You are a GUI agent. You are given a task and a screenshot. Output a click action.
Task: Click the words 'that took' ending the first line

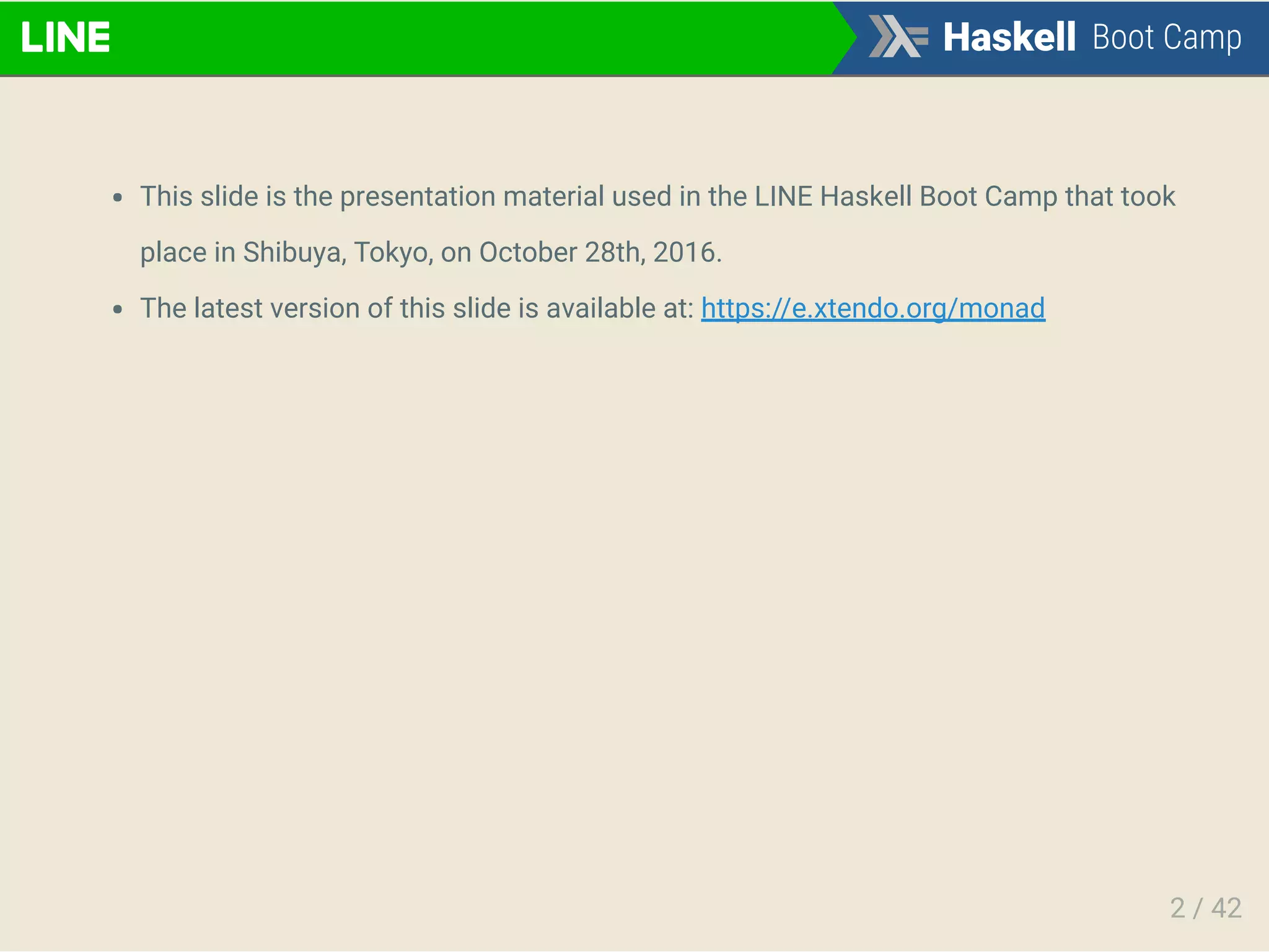point(1120,197)
